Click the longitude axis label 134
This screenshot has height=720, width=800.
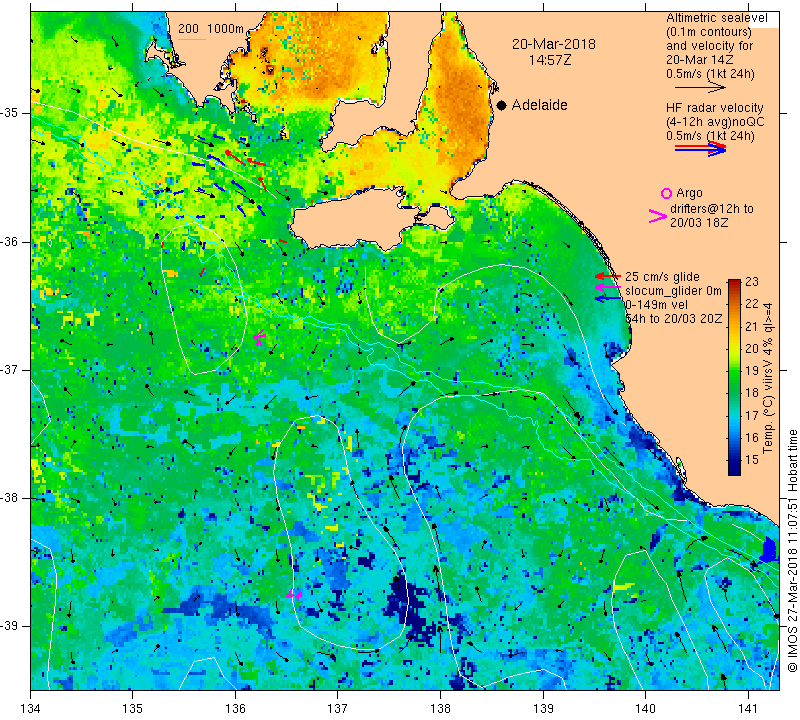(31, 709)
